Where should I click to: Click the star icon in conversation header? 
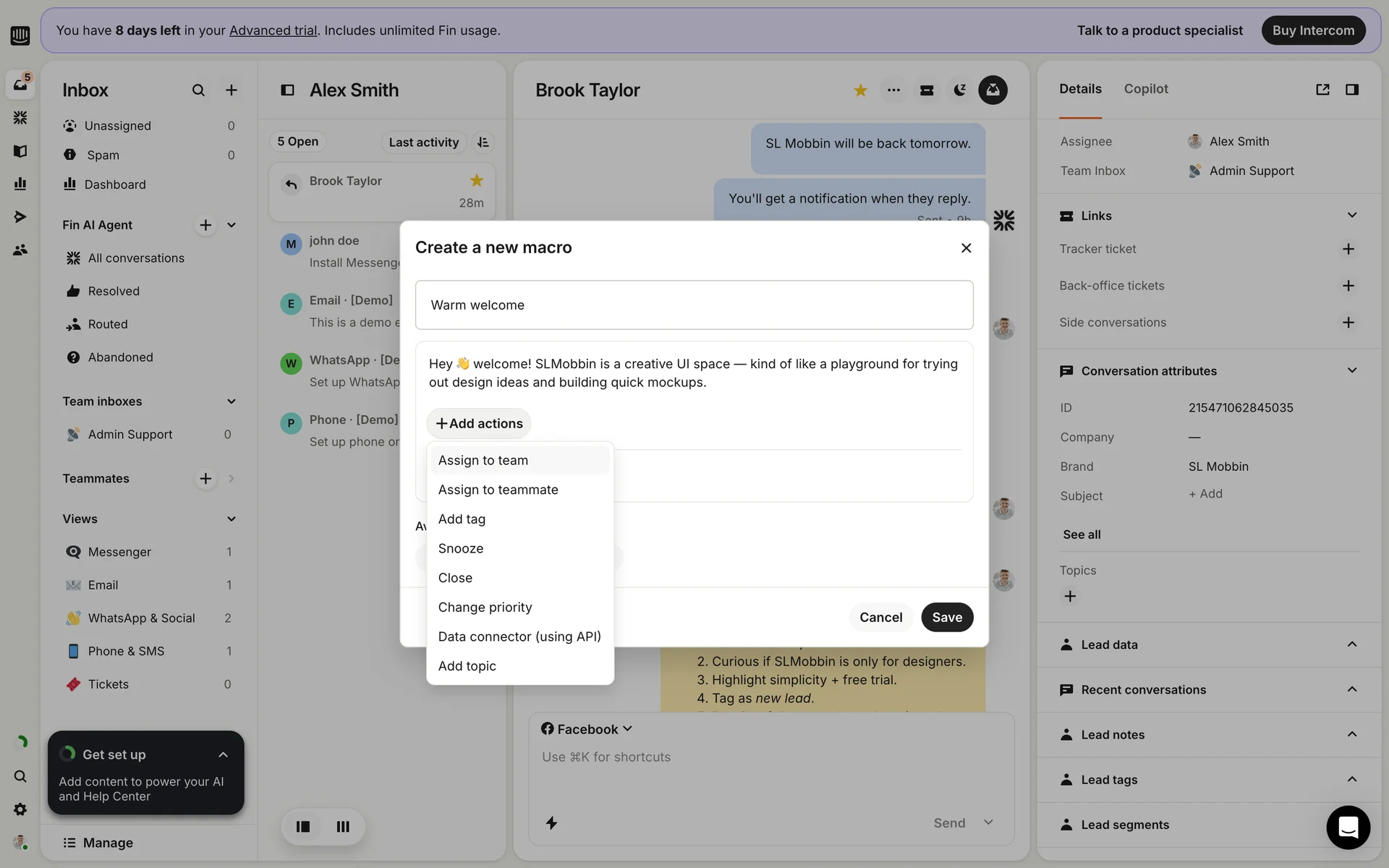860,90
